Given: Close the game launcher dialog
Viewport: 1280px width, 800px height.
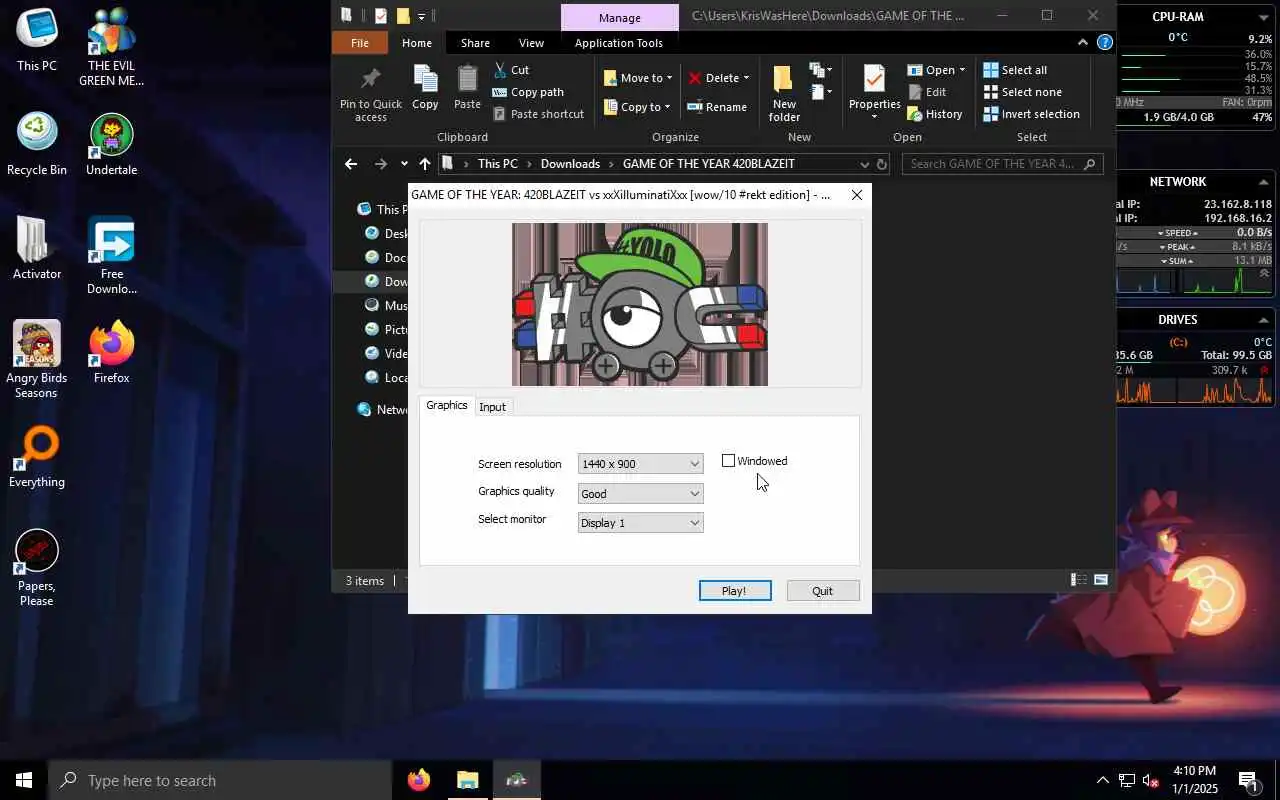Looking at the screenshot, I should pos(856,195).
